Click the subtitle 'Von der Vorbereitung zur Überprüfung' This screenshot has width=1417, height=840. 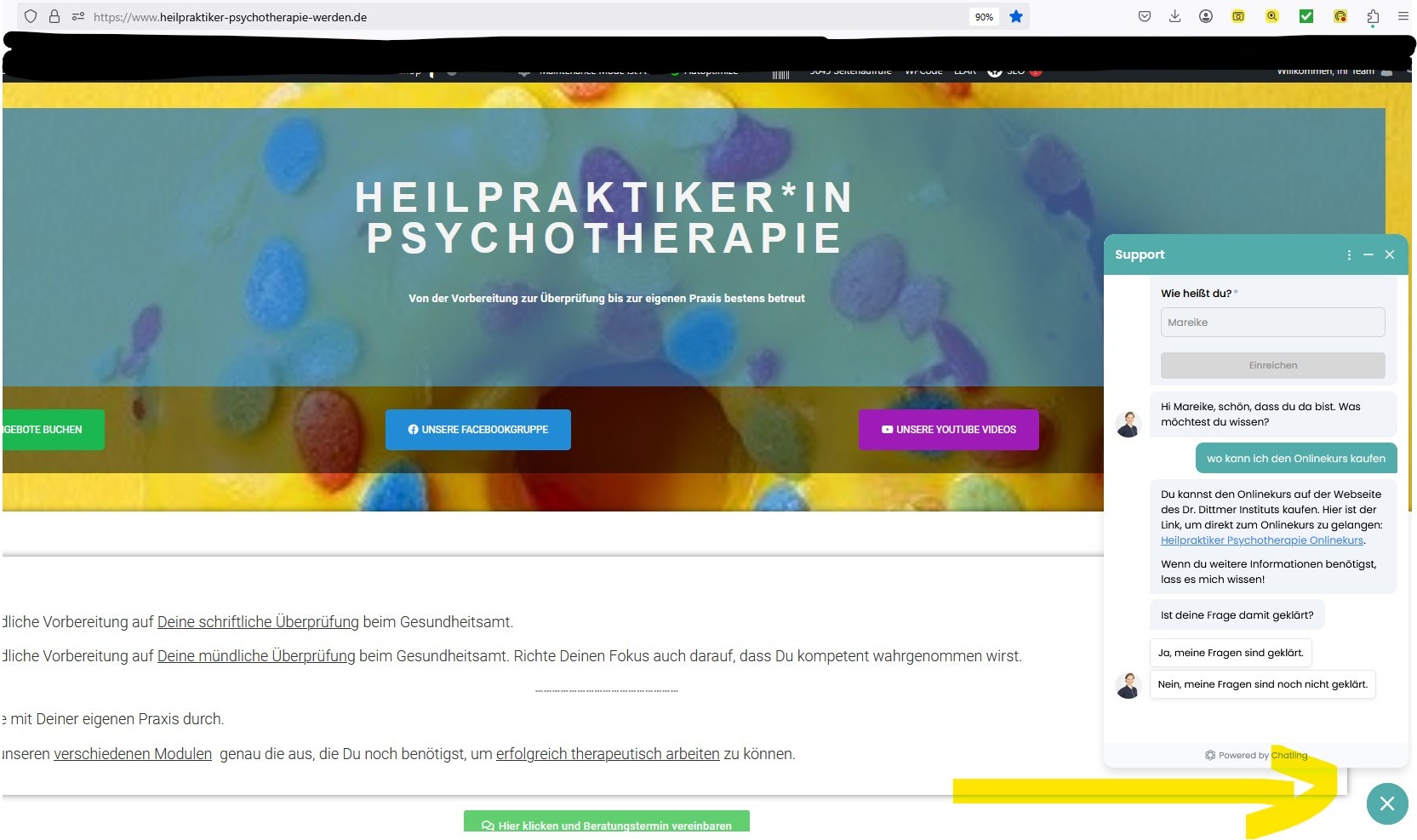607,299
